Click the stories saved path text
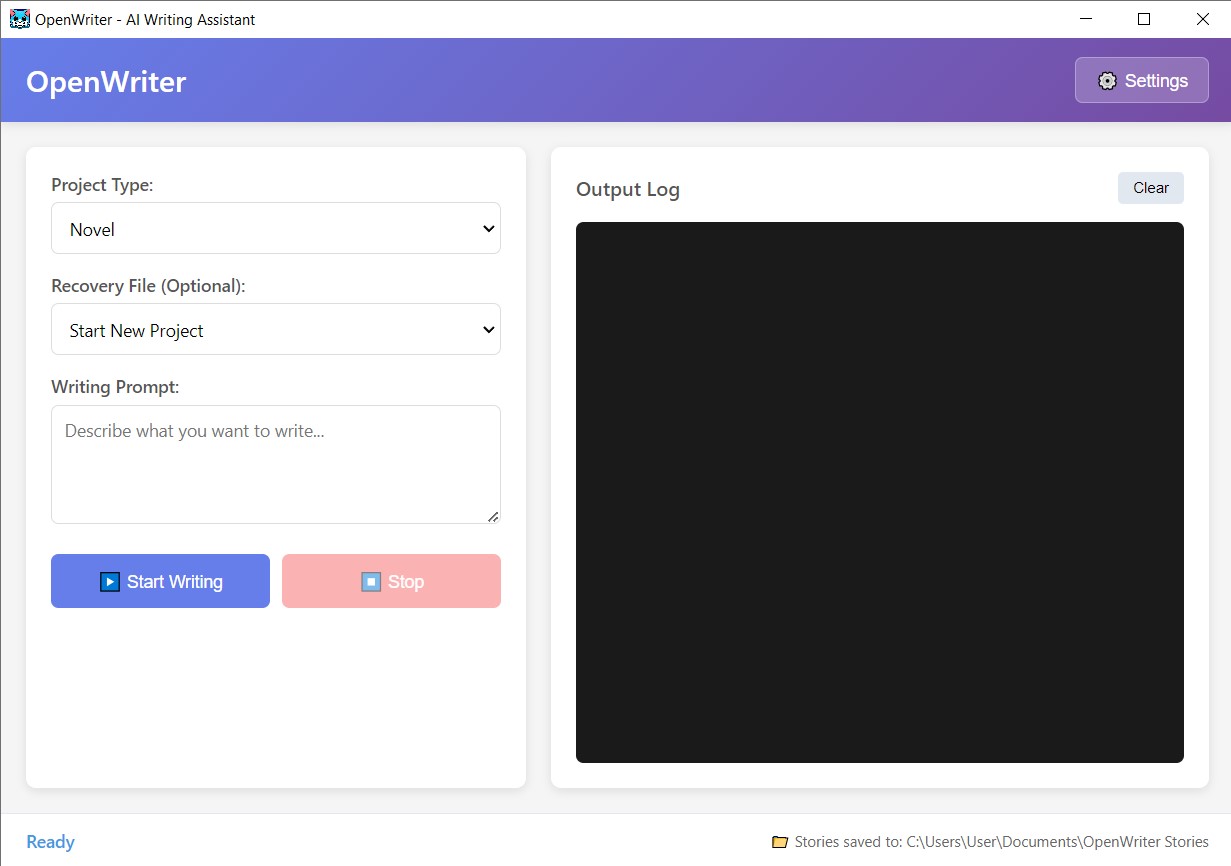The image size is (1231, 866). coord(1001,842)
